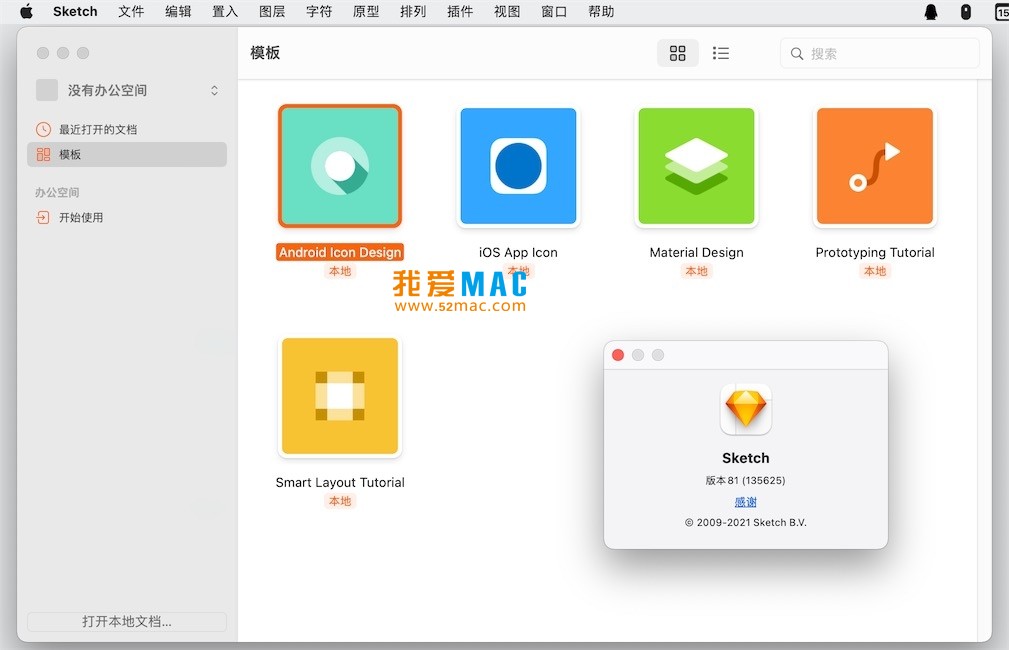Image resolution: width=1009 pixels, height=650 pixels.
Task: Click inside the 搜索 field
Action: coord(880,52)
